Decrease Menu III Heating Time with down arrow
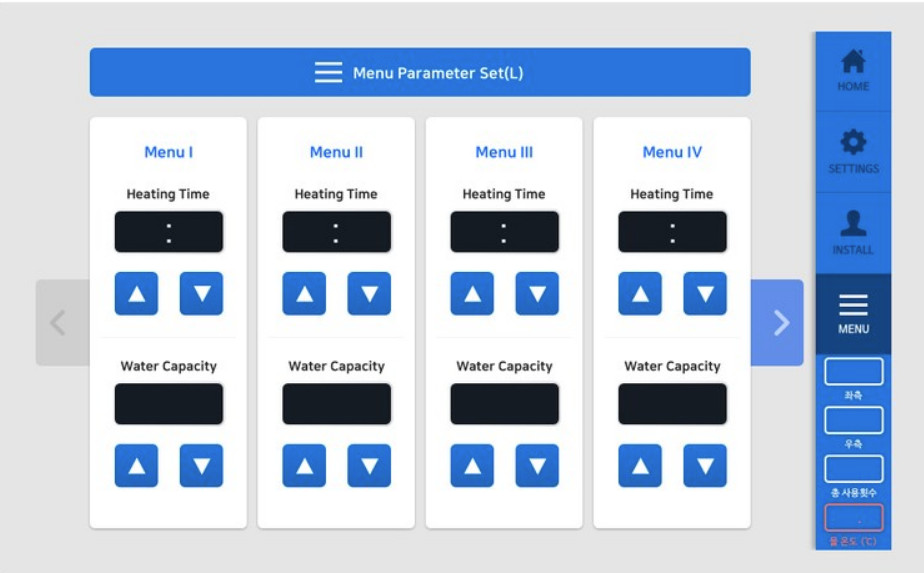The height and width of the screenshot is (573, 924). coord(537,294)
